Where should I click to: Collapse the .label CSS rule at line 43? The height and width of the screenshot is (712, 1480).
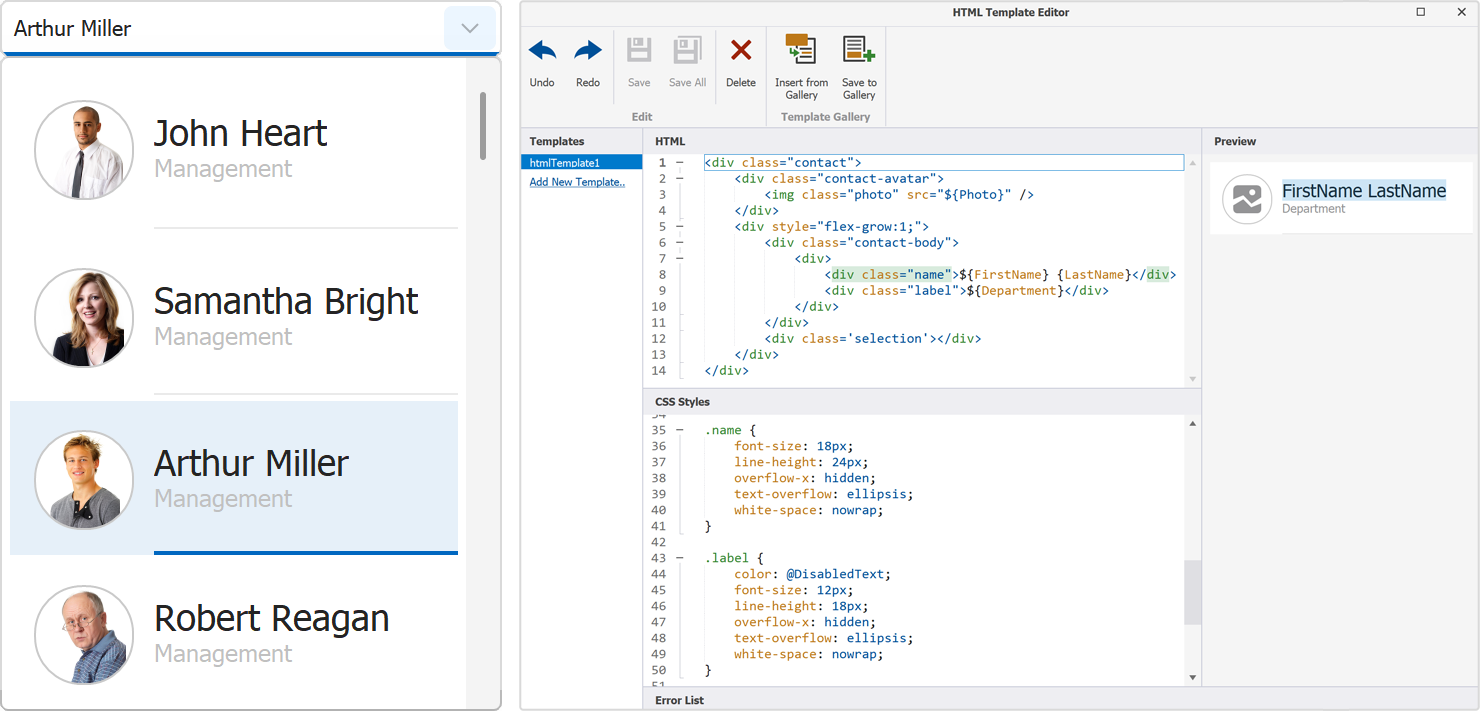(x=680, y=559)
